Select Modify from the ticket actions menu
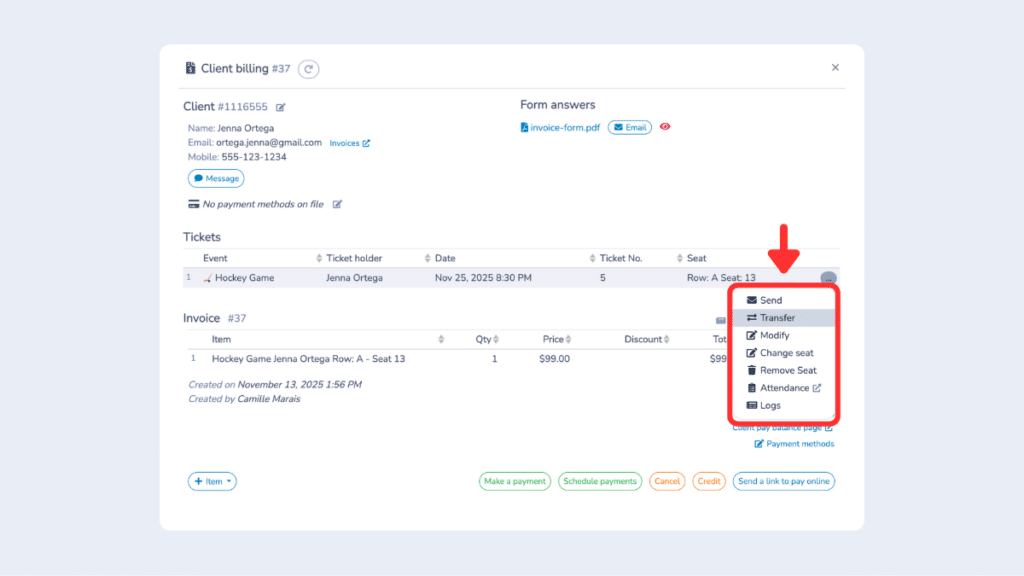1024x576 pixels. click(x=752, y=335)
